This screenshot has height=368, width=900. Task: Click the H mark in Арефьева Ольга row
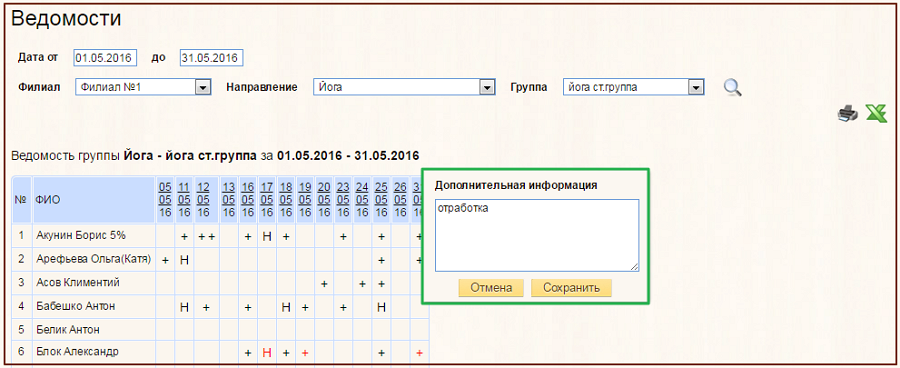tap(184, 260)
